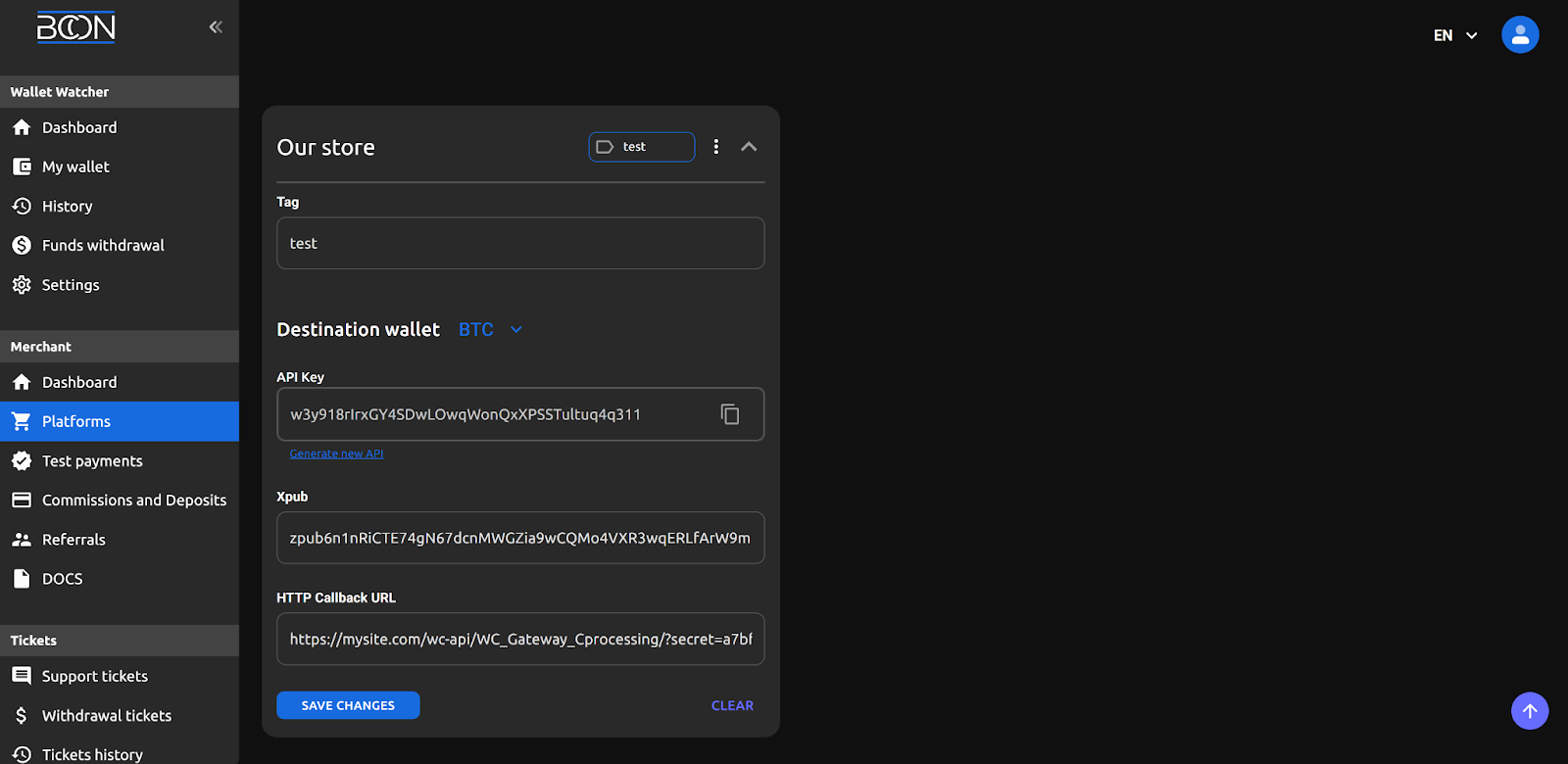Viewport: 1568px width, 764px height.
Task: Collapse the sidebar with the double-chevron icon
Action: pyautogui.click(x=216, y=27)
